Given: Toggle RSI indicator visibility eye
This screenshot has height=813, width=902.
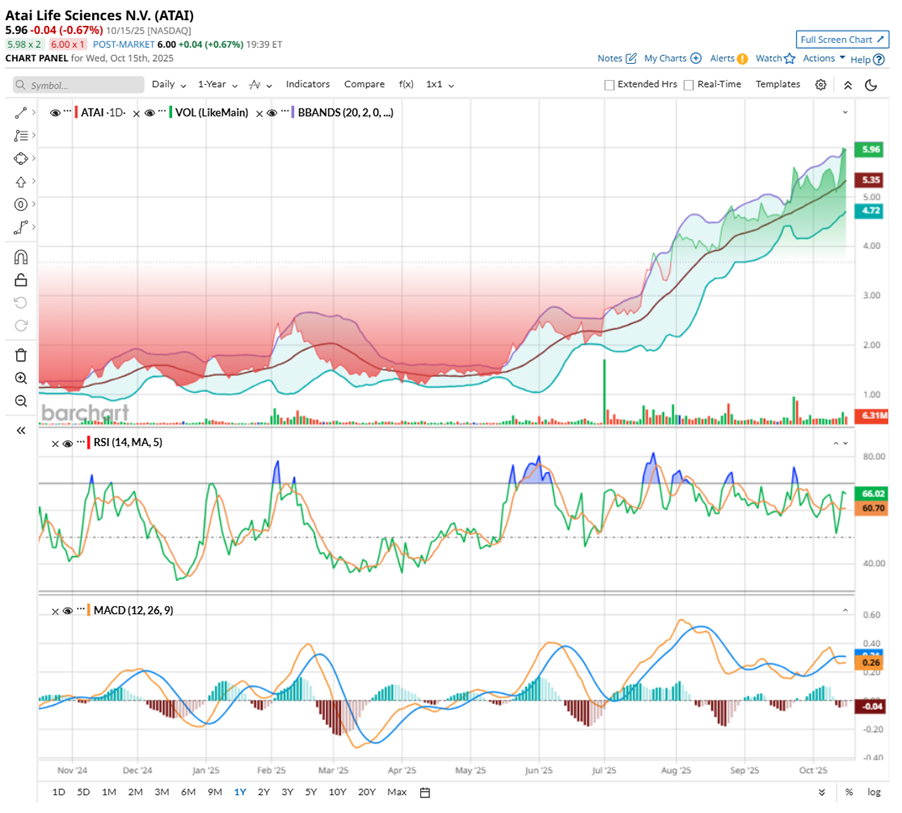Looking at the screenshot, I should click(68, 444).
